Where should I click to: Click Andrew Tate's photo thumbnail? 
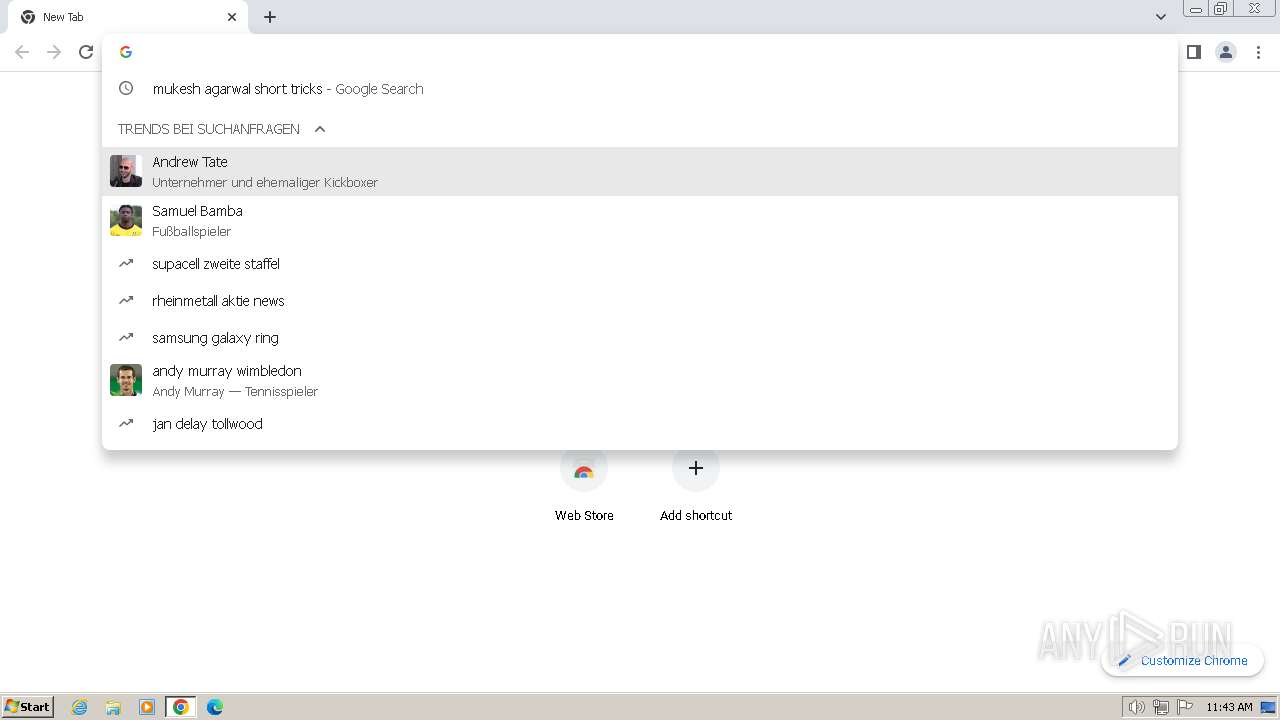(126, 171)
